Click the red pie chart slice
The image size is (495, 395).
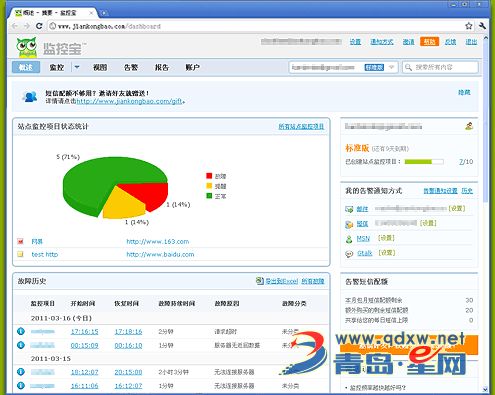tap(148, 196)
